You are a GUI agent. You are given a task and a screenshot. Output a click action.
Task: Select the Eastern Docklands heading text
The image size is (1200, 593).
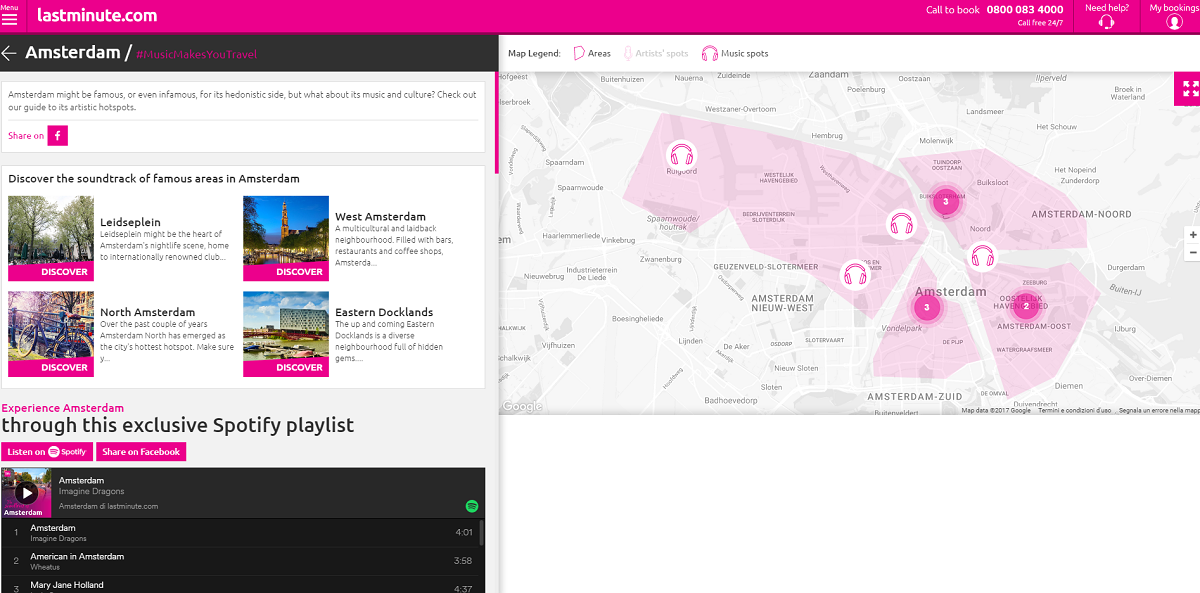point(384,312)
